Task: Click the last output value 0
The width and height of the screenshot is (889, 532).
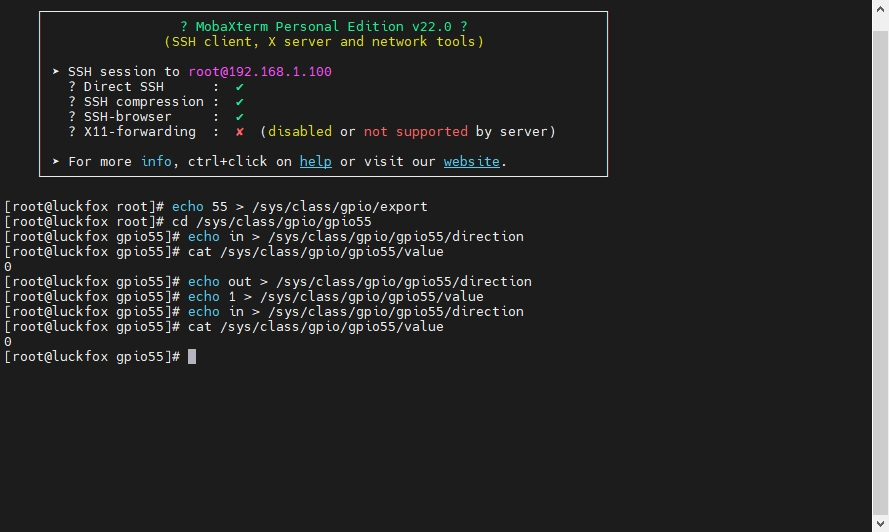Action: click(x=7, y=342)
